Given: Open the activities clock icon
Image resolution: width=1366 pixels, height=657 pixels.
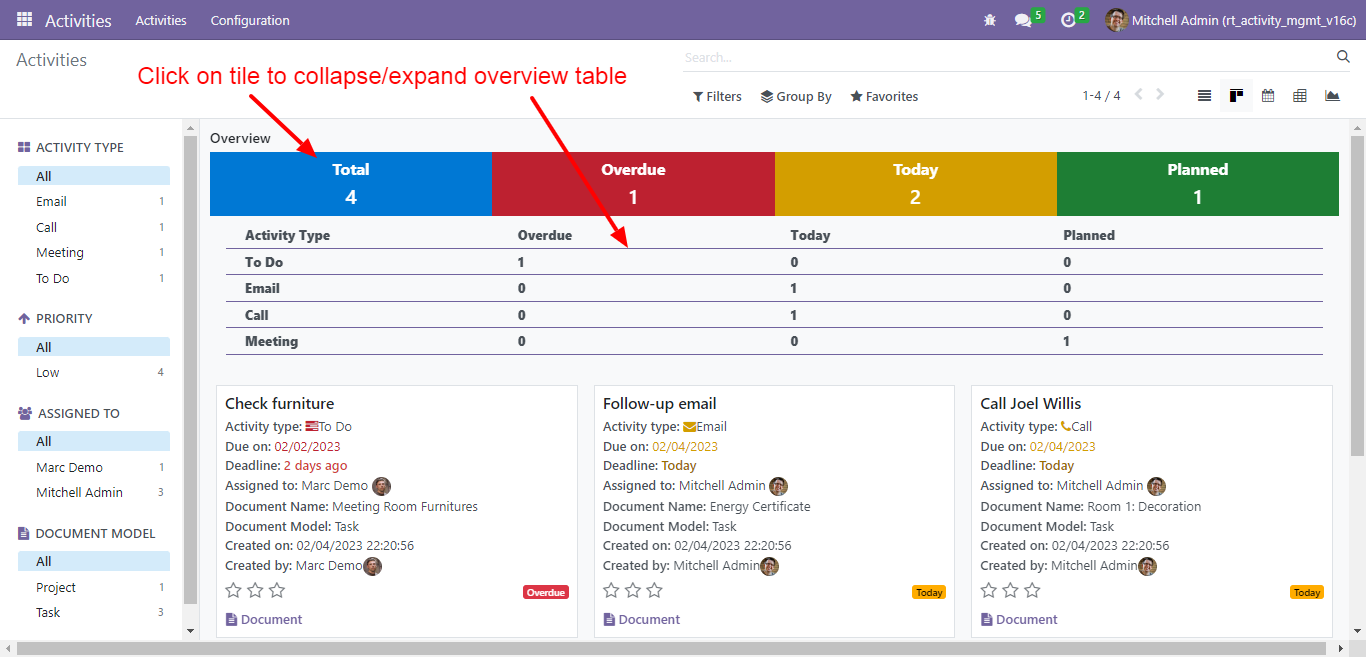Looking at the screenshot, I should click(x=1068, y=20).
